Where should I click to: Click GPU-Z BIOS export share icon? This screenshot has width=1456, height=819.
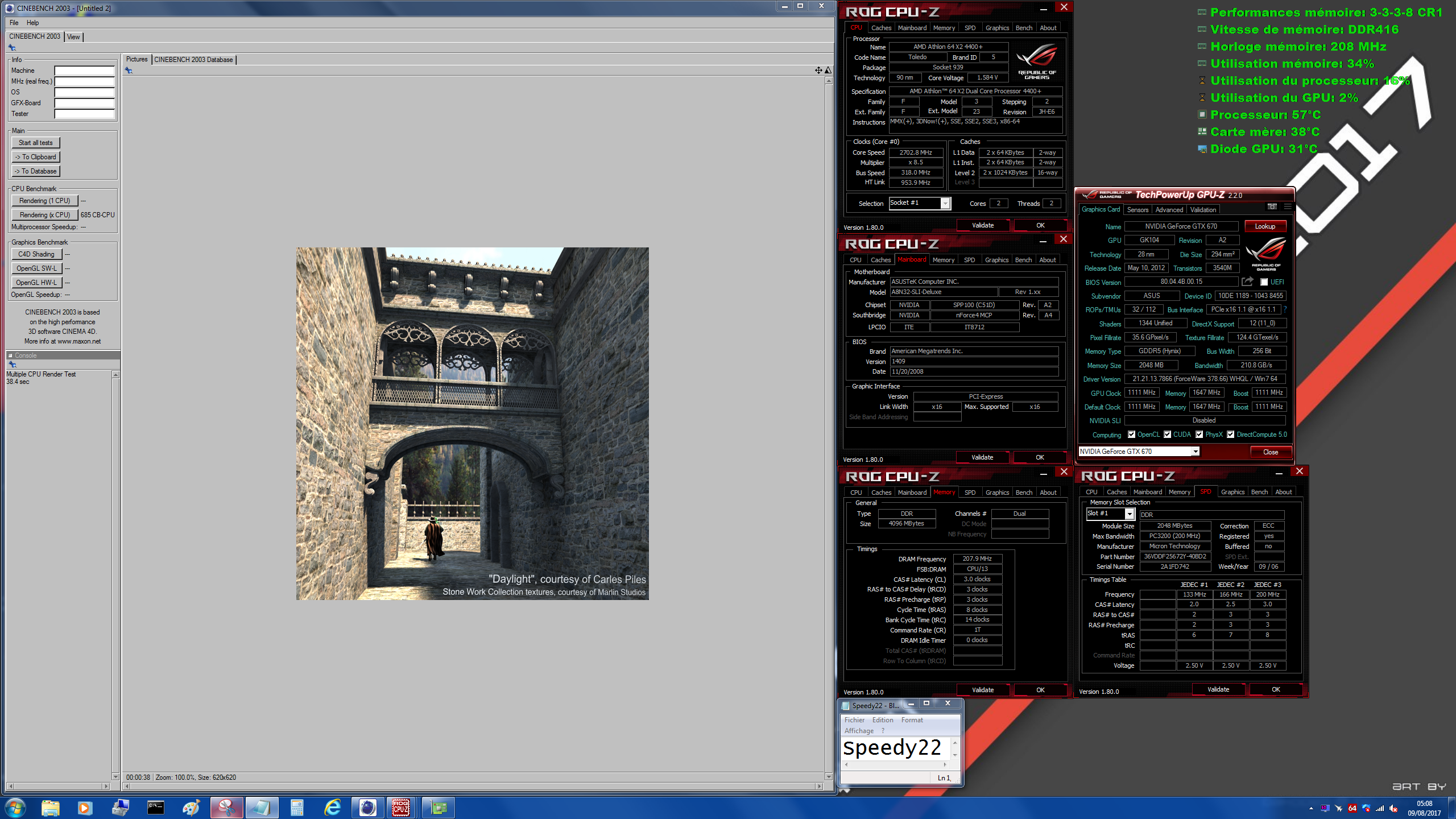point(1247,282)
